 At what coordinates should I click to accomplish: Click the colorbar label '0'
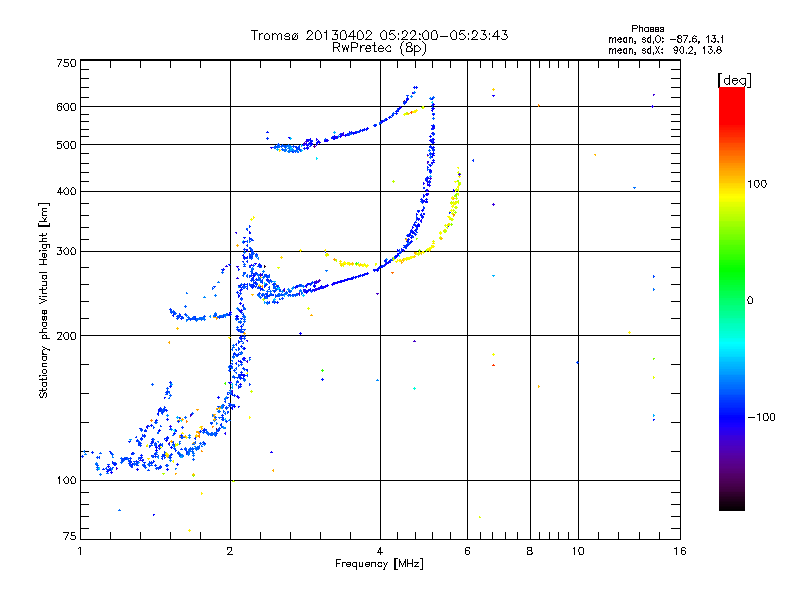point(749,300)
